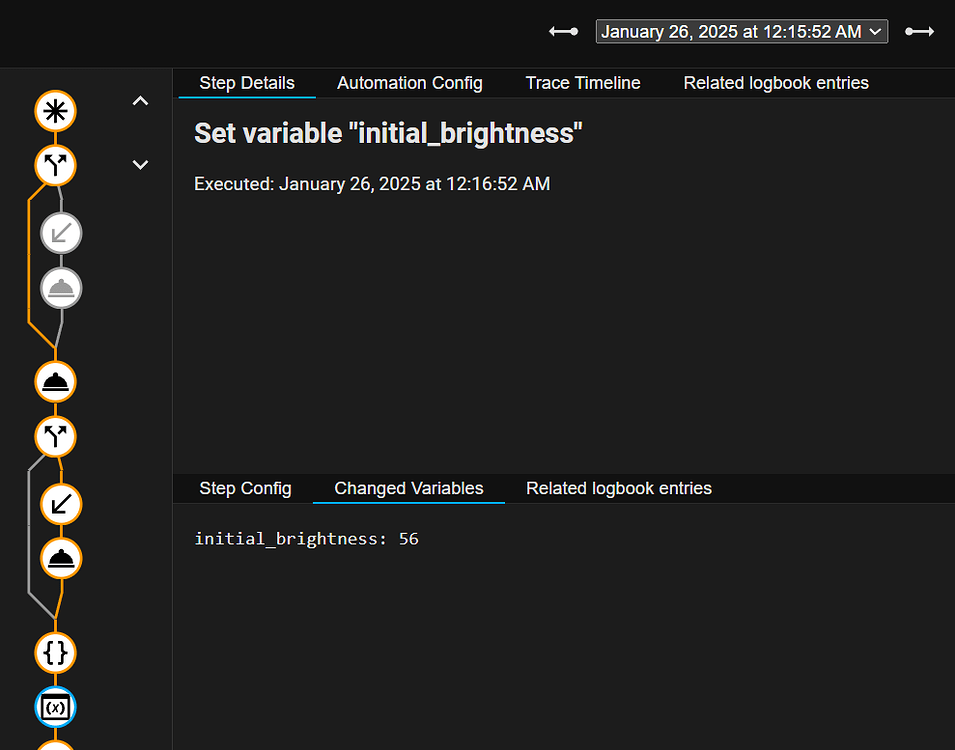
Task: Open the trace run date dropdown
Action: (741, 31)
